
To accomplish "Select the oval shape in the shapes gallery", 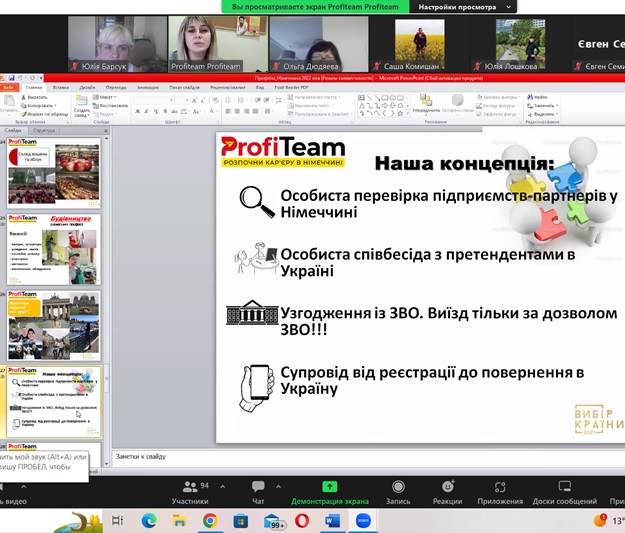I will (x=393, y=98).
